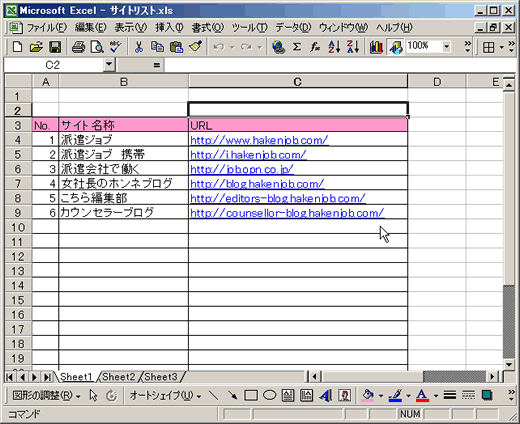Expand the Name Box dropdown arrow
Viewport: 520px width, 424px height.
tap(109, 65)
